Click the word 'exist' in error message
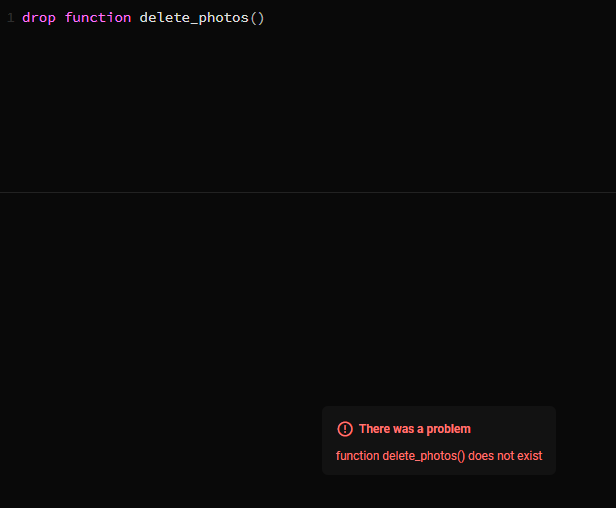 pos(529,456)
